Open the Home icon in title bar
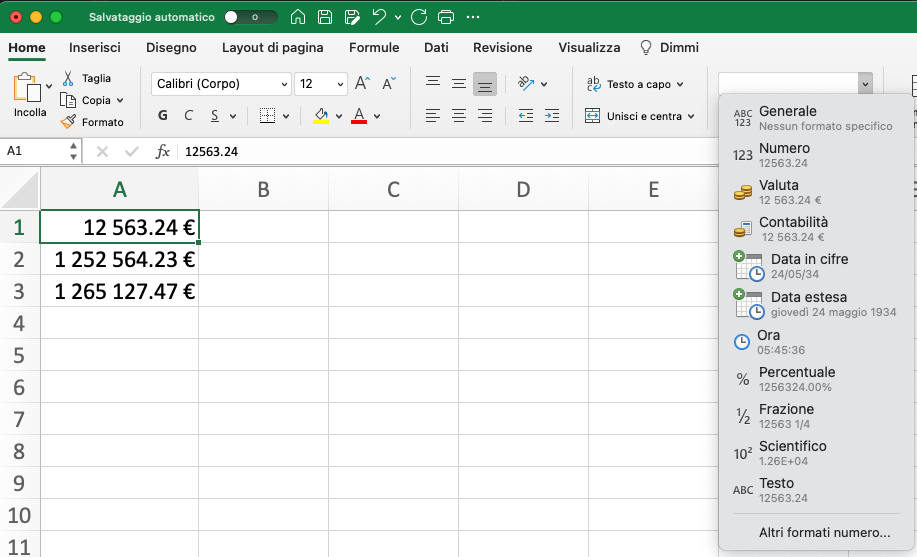This screenshot has height=557, width=917. pos(298,17)
